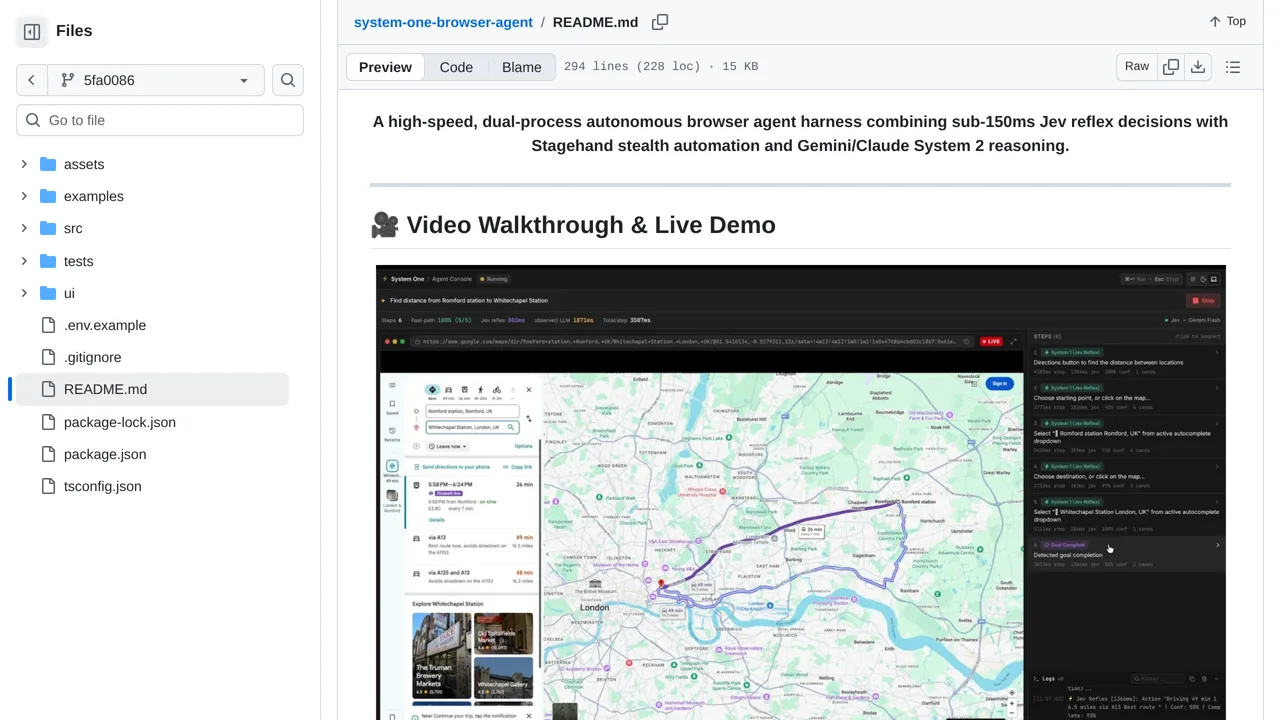1280x720 pixels.
Task: Expand the assets folder chevron
Action: pyautogui.click(x=24, y=164)
